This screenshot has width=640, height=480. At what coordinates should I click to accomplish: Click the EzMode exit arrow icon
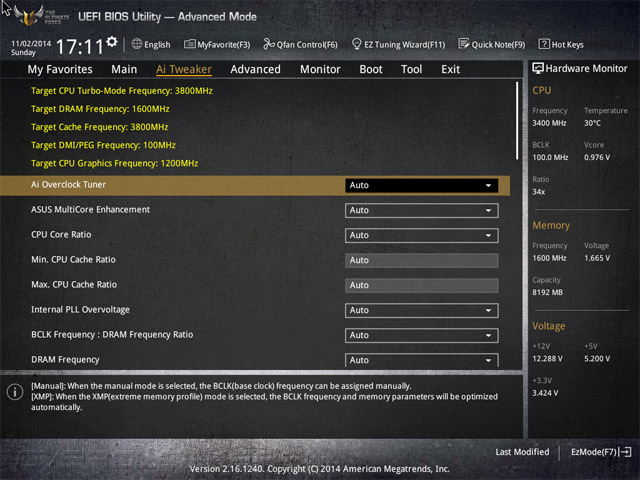(x=625, y=452)
